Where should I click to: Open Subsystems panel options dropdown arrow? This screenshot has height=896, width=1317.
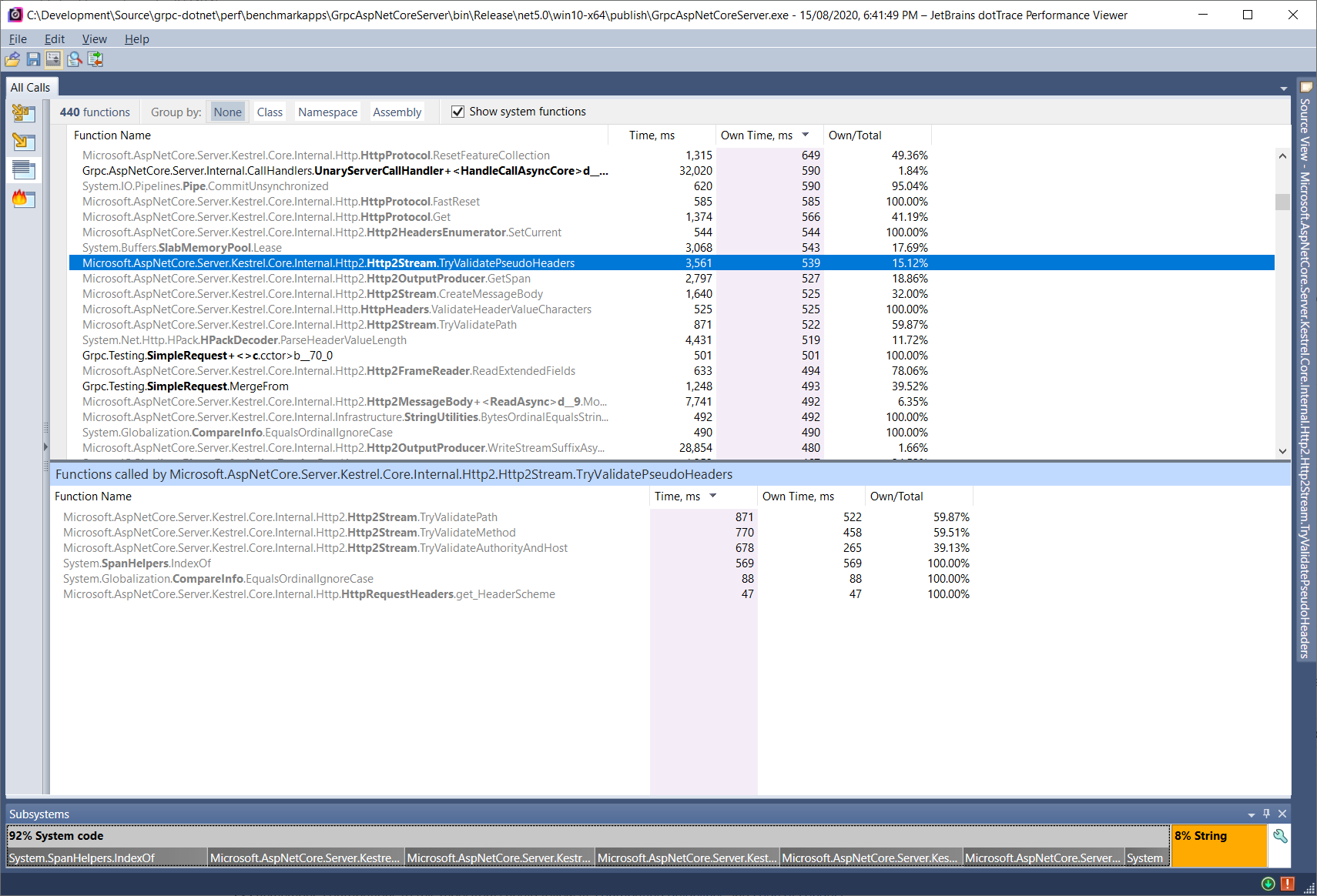pos(1252,814)
